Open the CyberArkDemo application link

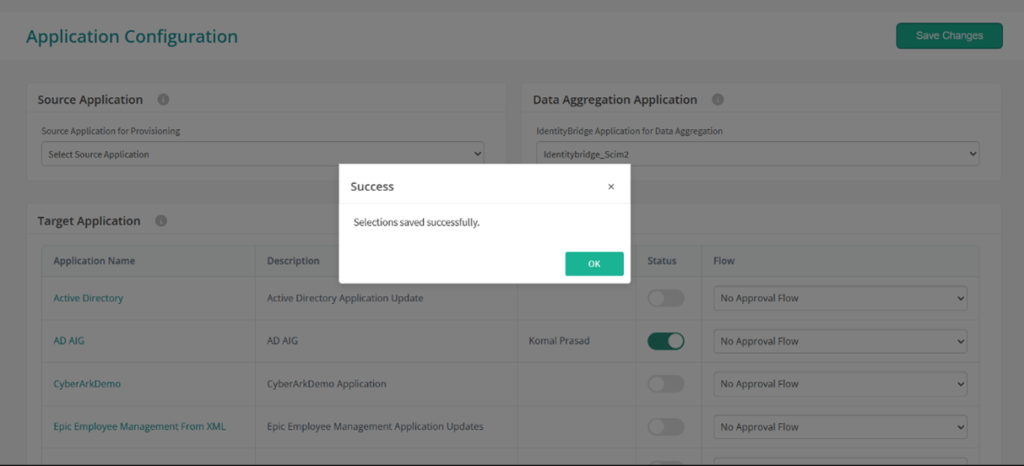coord(87,384)
